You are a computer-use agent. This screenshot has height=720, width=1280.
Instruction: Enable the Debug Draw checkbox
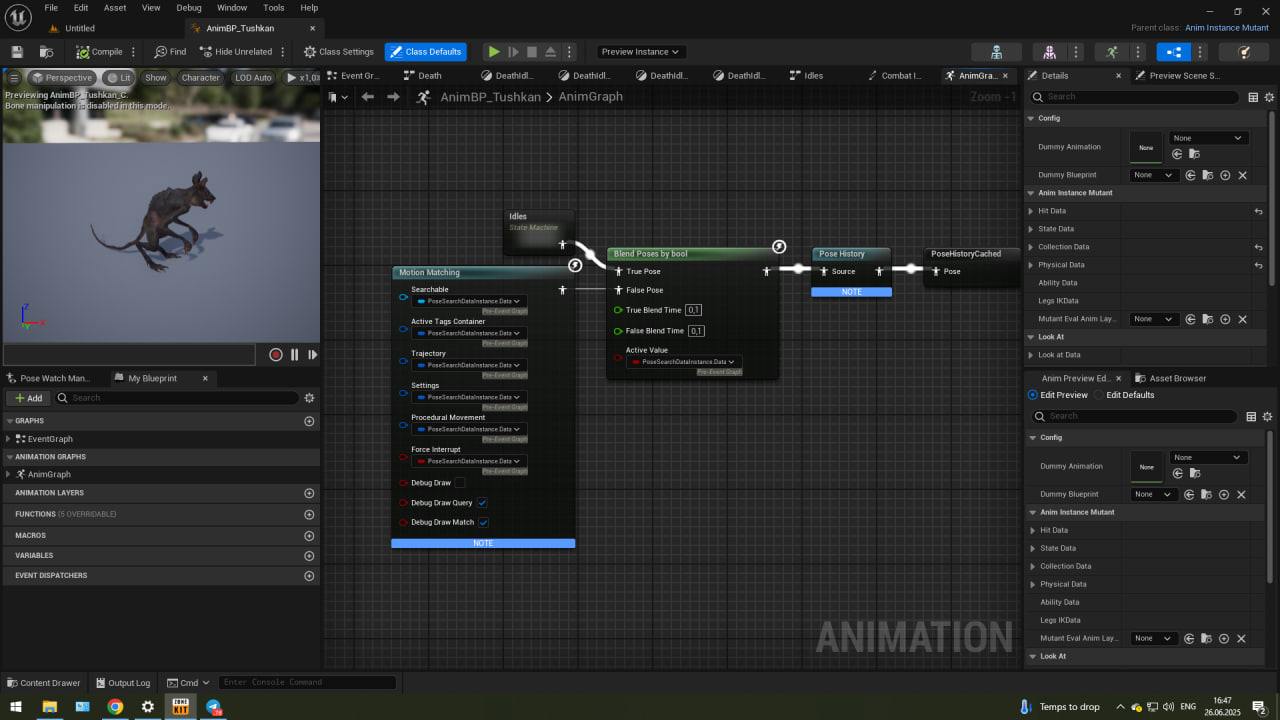click(460, 483)
